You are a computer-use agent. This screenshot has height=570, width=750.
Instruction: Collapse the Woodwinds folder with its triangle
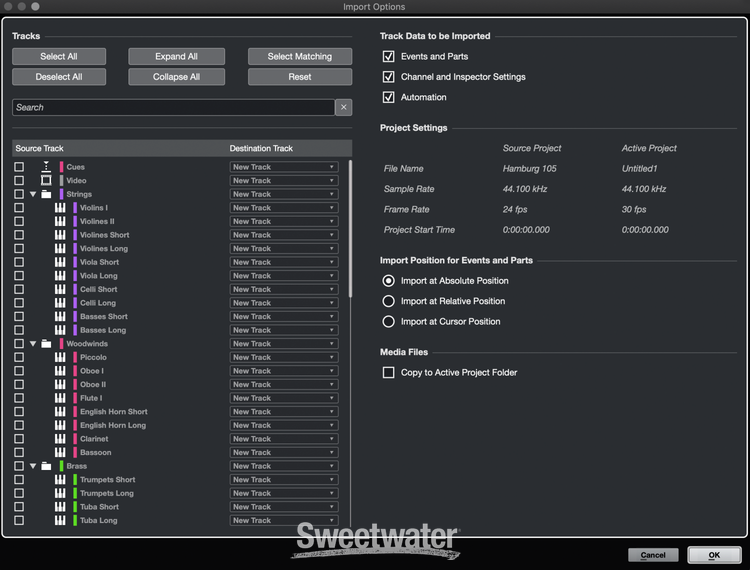[33, 344]
